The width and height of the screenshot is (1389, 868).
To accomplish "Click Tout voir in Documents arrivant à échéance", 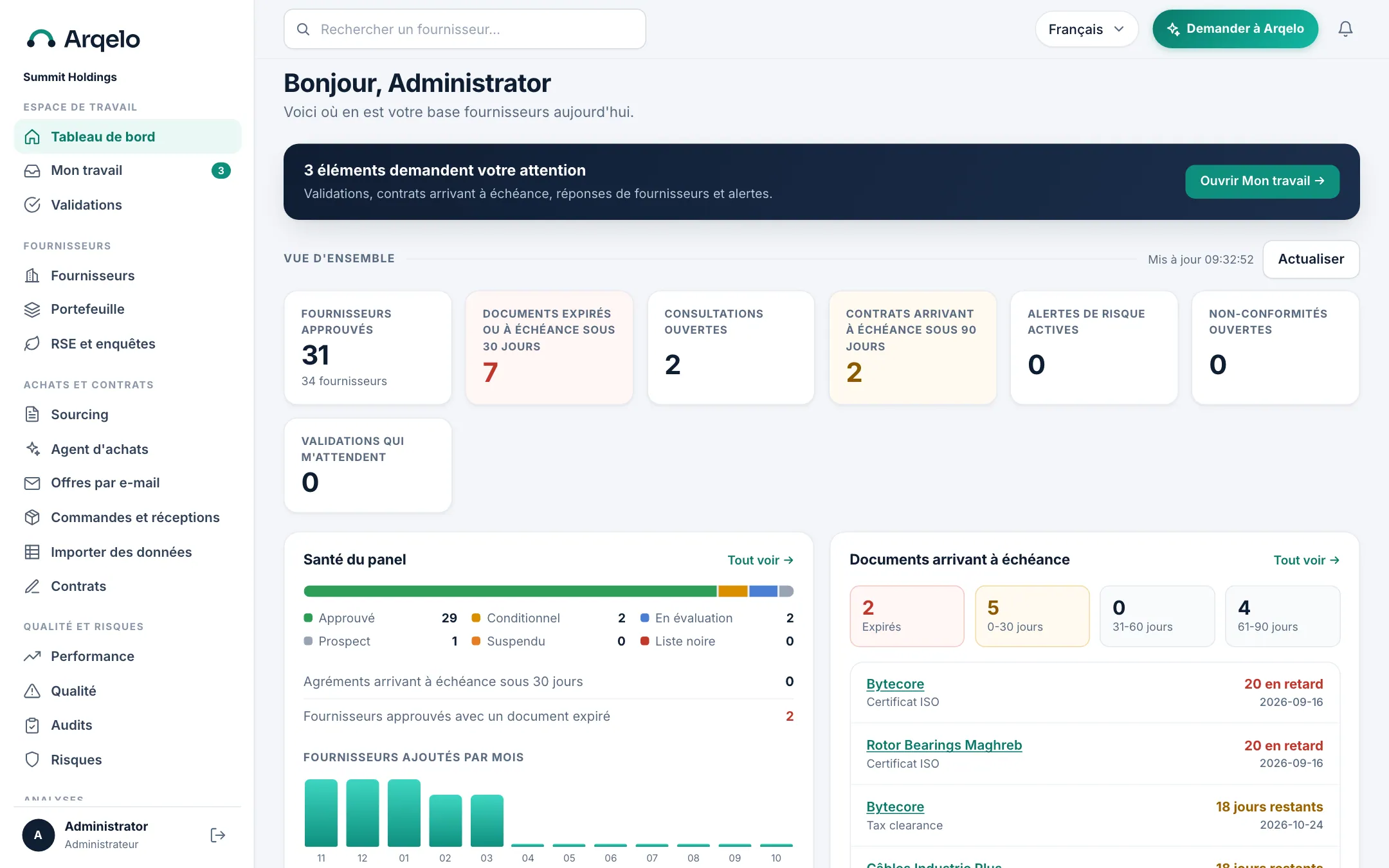I will pos(1307,560).
